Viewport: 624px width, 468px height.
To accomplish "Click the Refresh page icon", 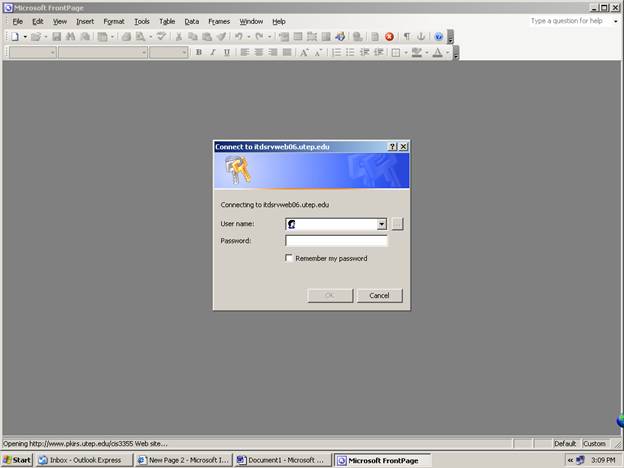I will tap(375, 37).
